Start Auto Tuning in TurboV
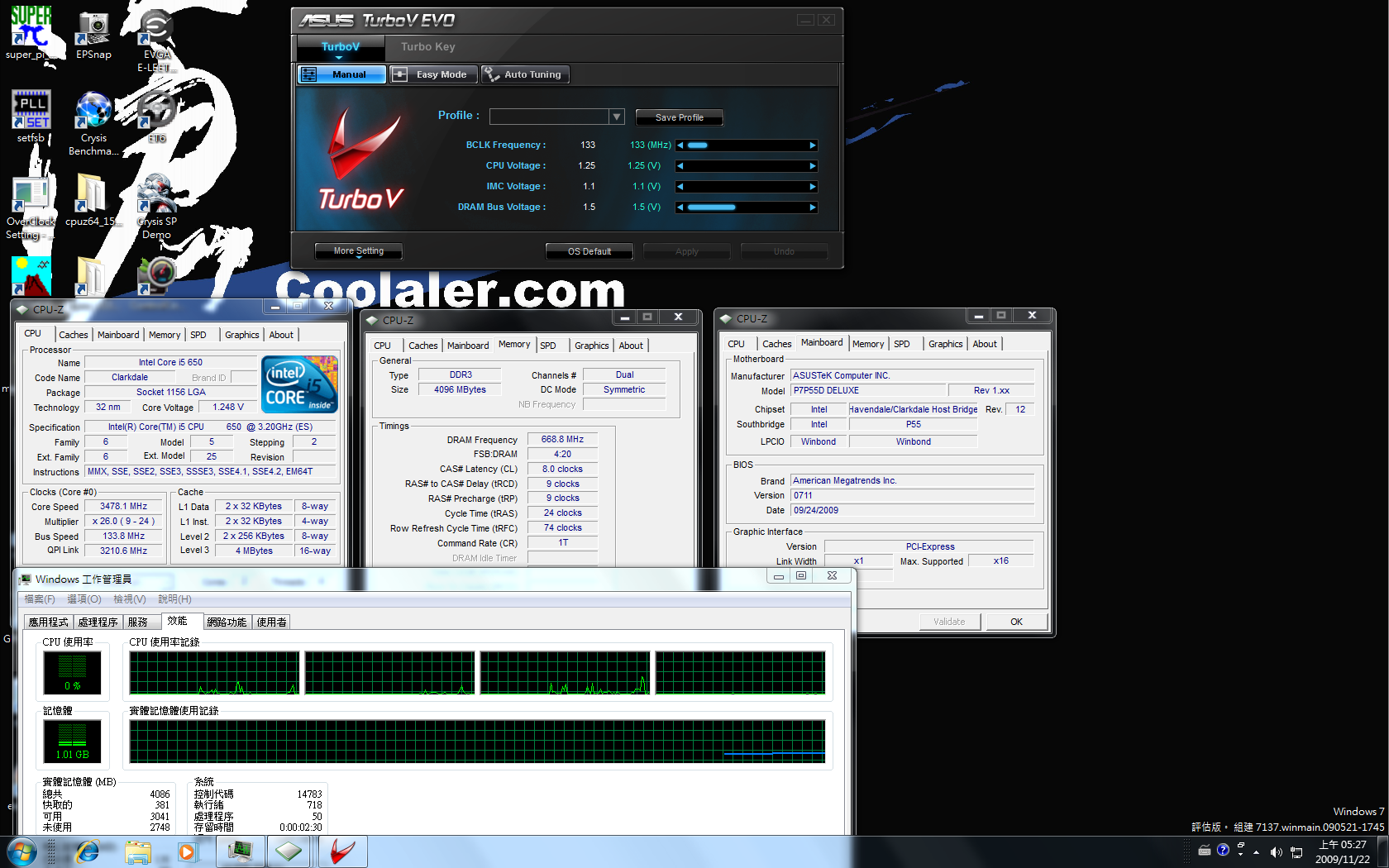The width and height of the screenshot is (1389, 868). tap(525, 74)
